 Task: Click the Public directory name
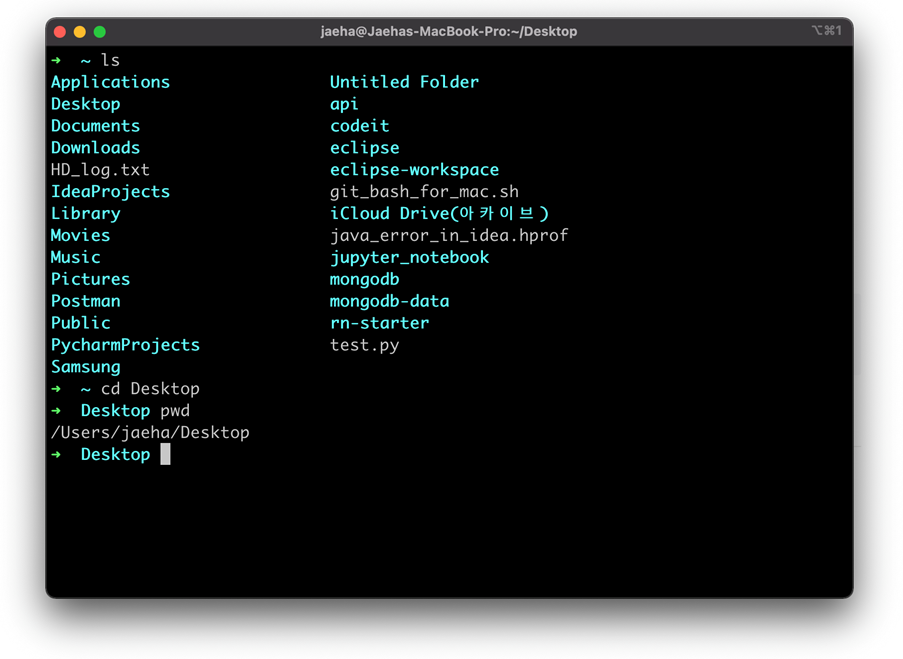81,323
